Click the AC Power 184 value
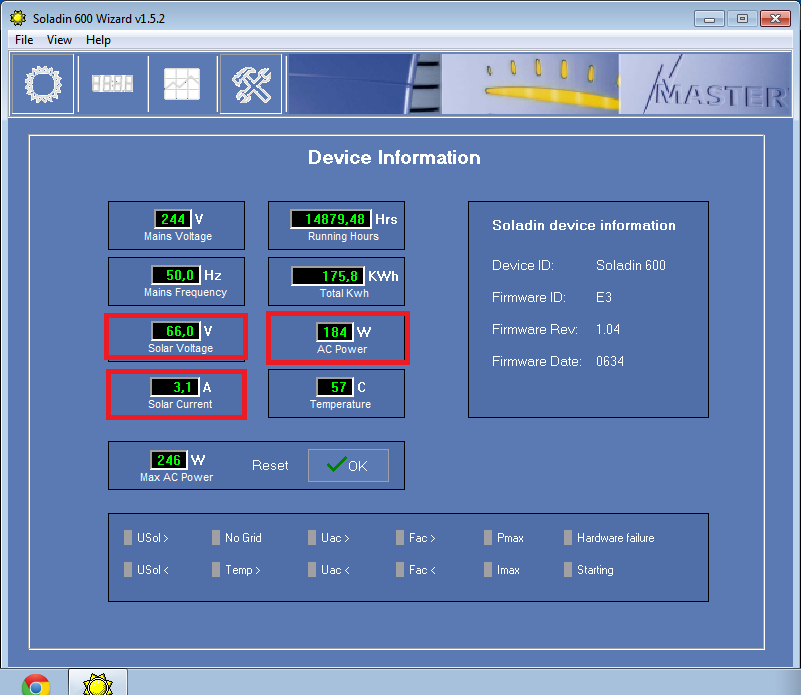 335,332
